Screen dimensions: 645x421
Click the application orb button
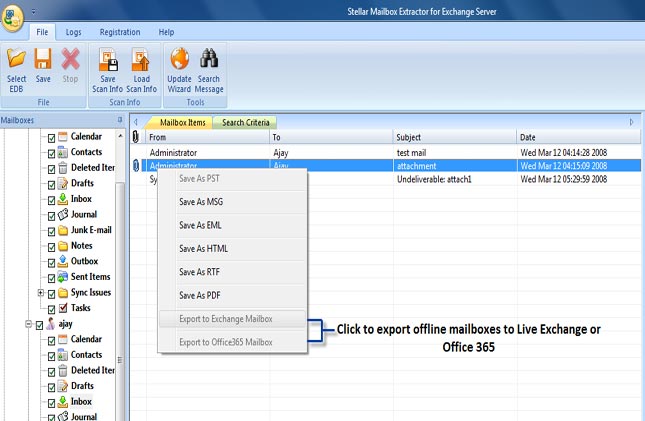coord(12,17)
